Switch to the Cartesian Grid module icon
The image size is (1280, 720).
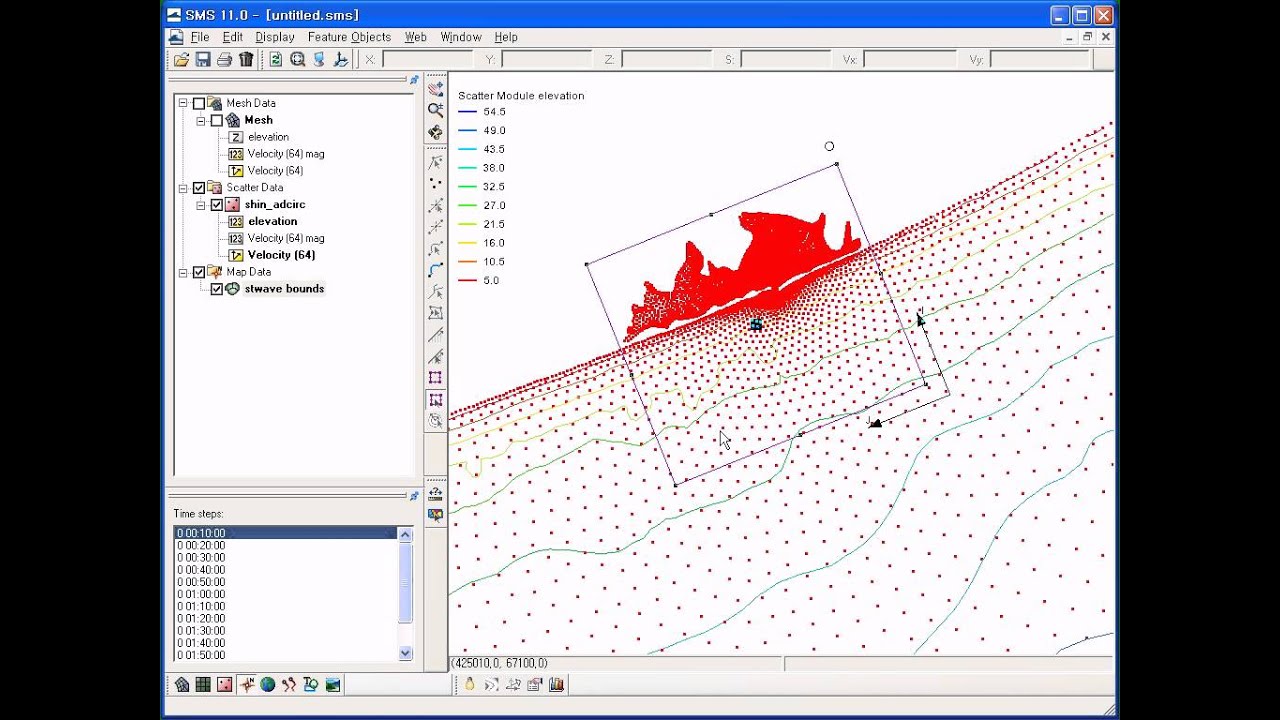click(203, 685)
